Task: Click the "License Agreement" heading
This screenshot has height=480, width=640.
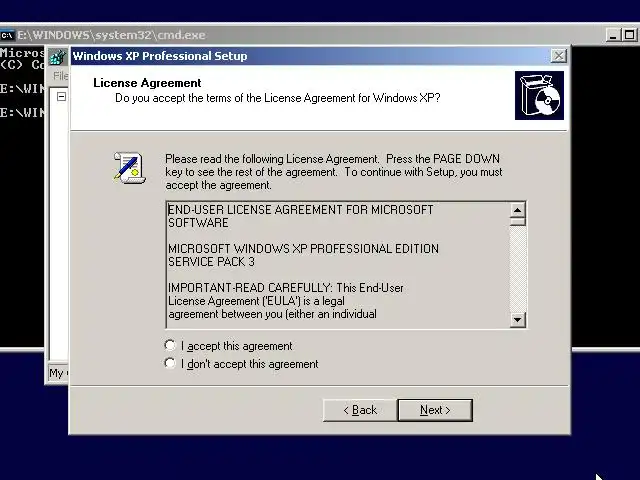Action: (147, 83)
